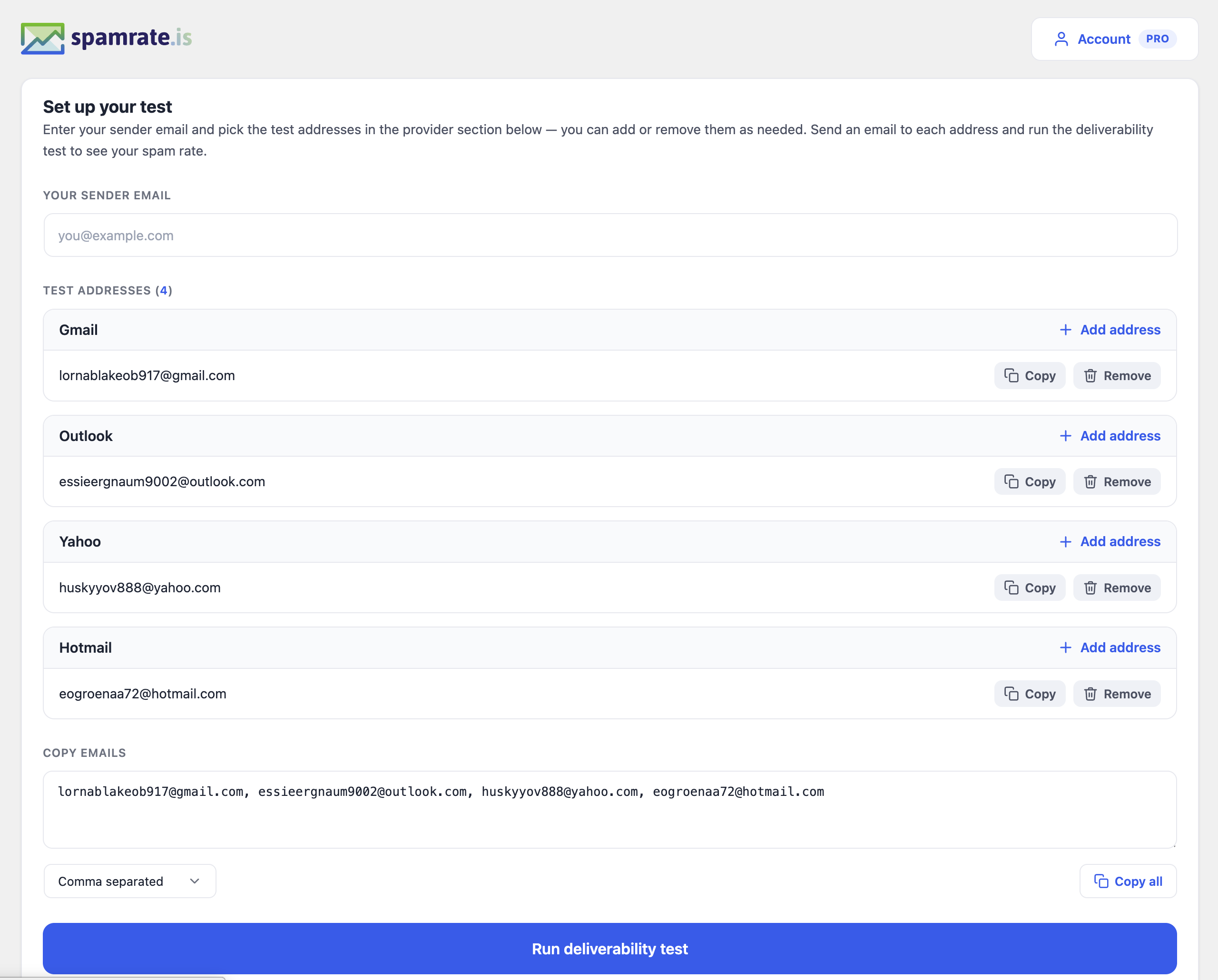The image size is (1218, 980).
Task: Click the plus icon in the Yahoo section
Action: [x=1065, y=542]
